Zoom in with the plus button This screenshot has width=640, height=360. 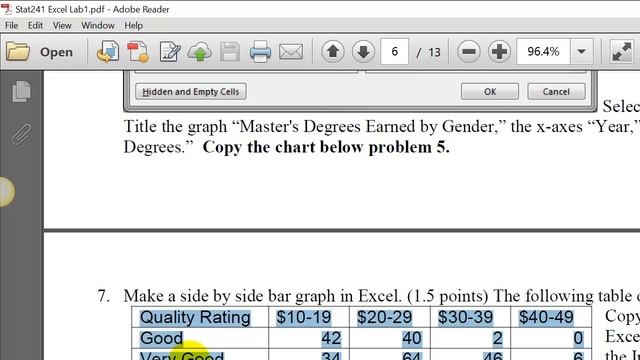coord(499,52)
